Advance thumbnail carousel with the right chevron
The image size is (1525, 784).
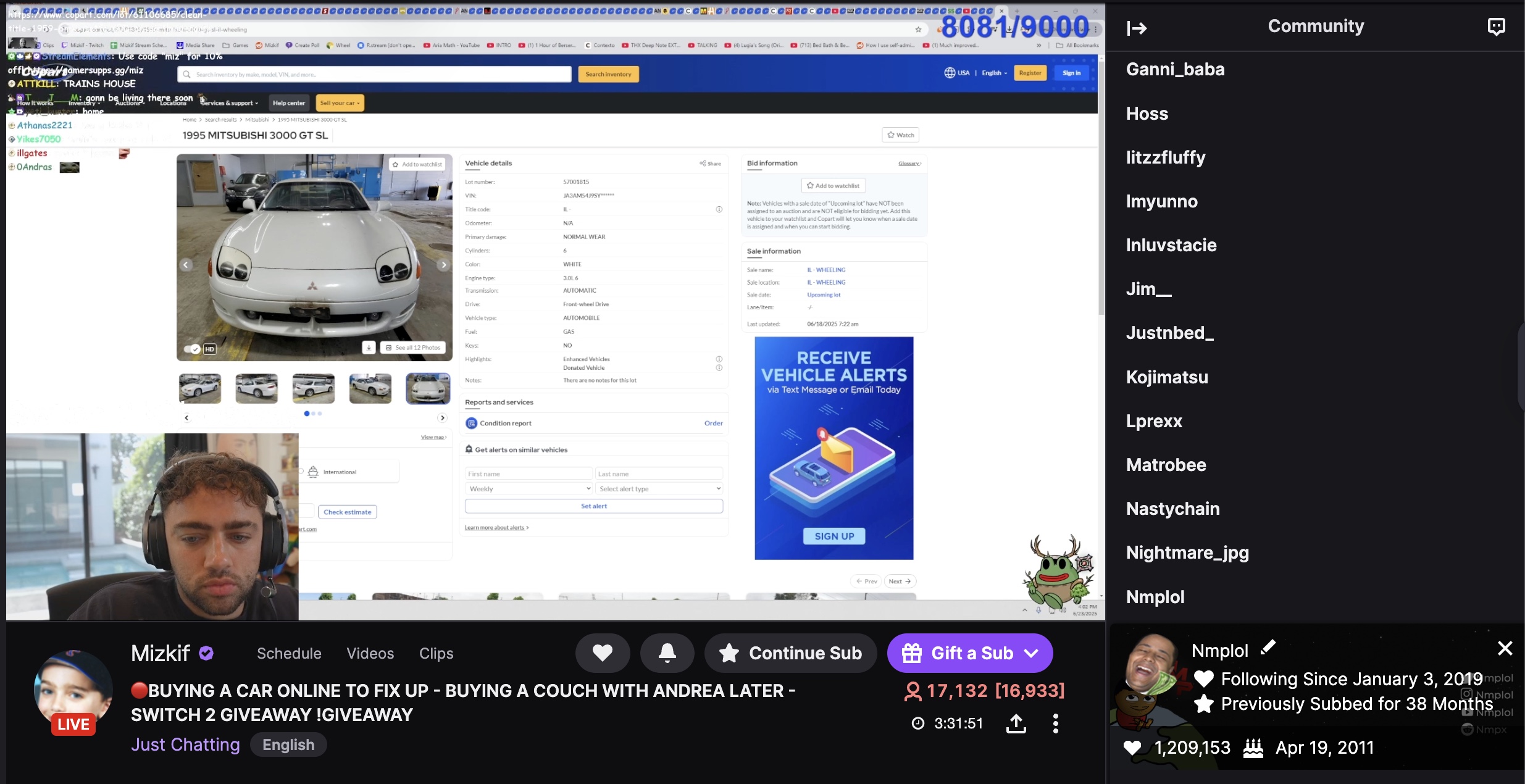point(442,418)
